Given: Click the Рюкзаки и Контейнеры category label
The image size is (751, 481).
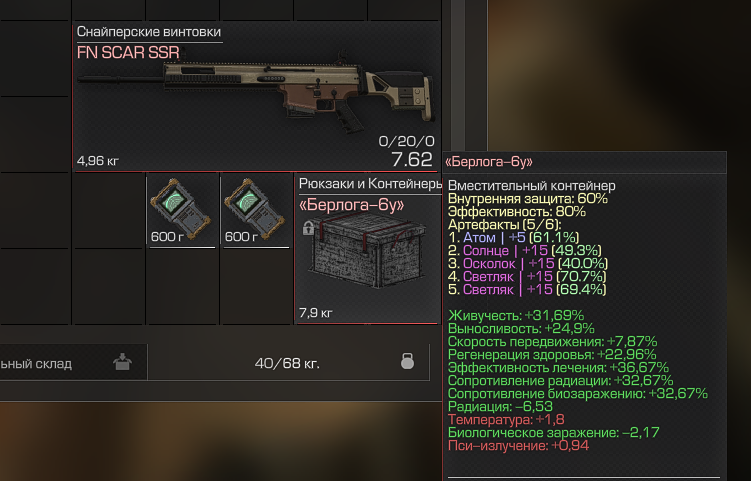Looking at the screenshot, I should tap(370, 183).
